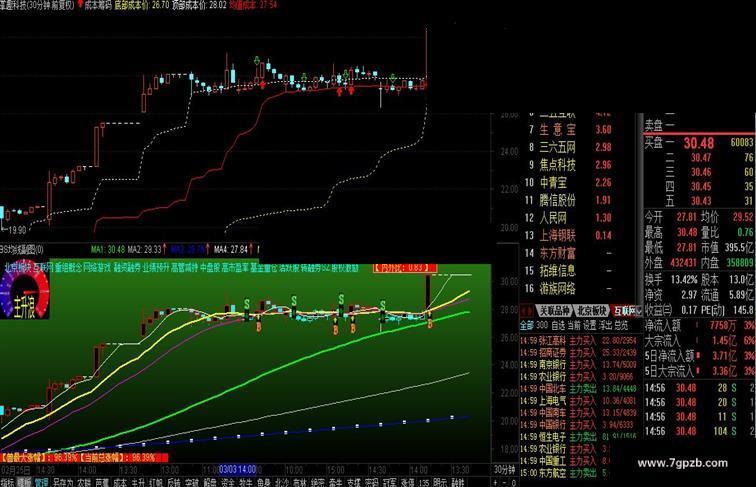Screen dimensions: 756x487
Task: Click the 腾信股份 stock row
Action: coord(569,200)
